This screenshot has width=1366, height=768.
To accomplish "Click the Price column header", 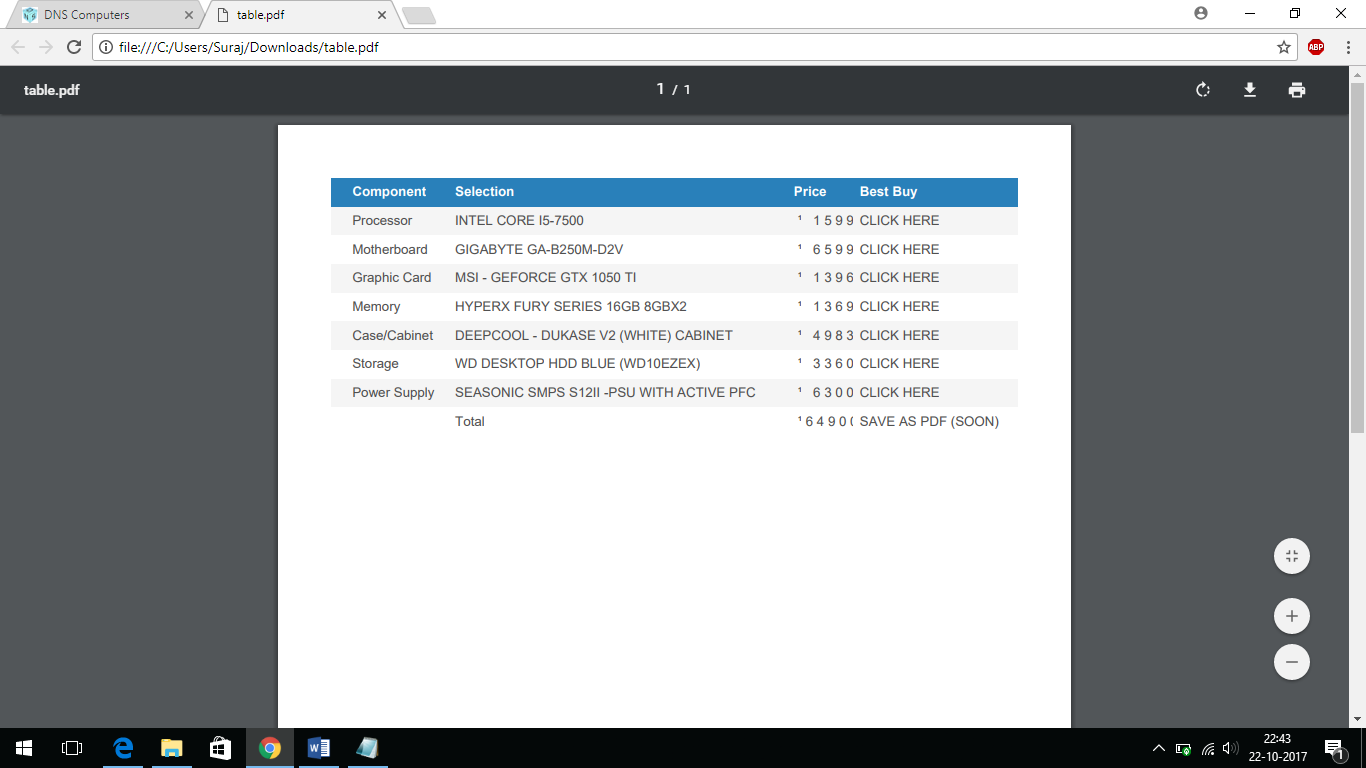I will coord(810,192).
